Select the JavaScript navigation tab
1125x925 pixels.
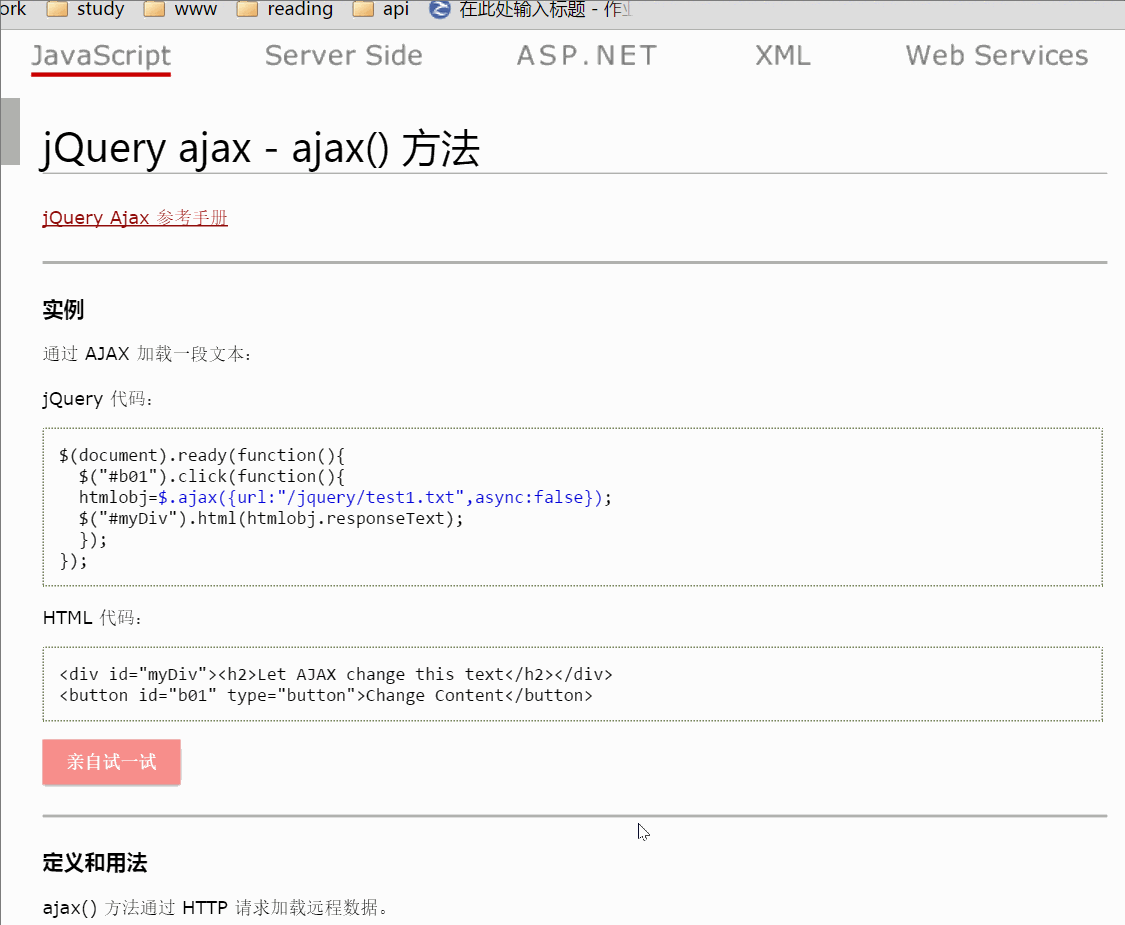[x=100, y=56]
